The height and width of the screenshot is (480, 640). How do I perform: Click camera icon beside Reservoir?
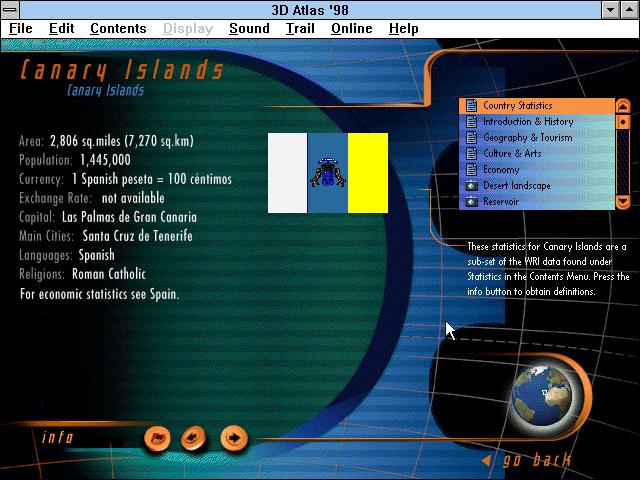click(471, 202)
